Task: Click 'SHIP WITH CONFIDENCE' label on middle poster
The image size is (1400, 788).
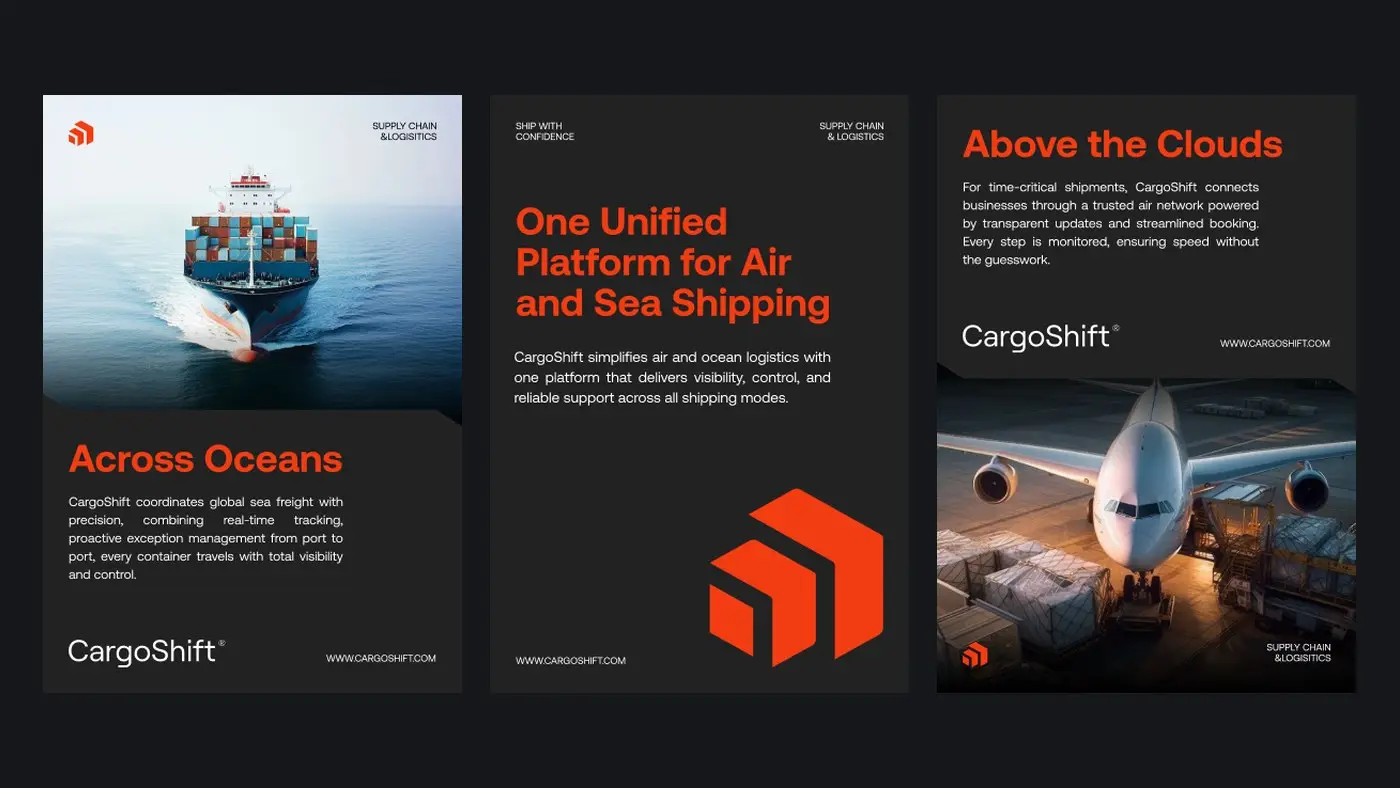Action: click(x=545, y=131)
